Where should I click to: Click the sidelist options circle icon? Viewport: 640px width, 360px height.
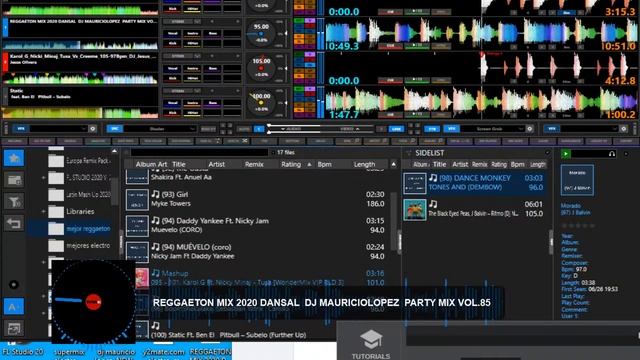pos(547,153)
